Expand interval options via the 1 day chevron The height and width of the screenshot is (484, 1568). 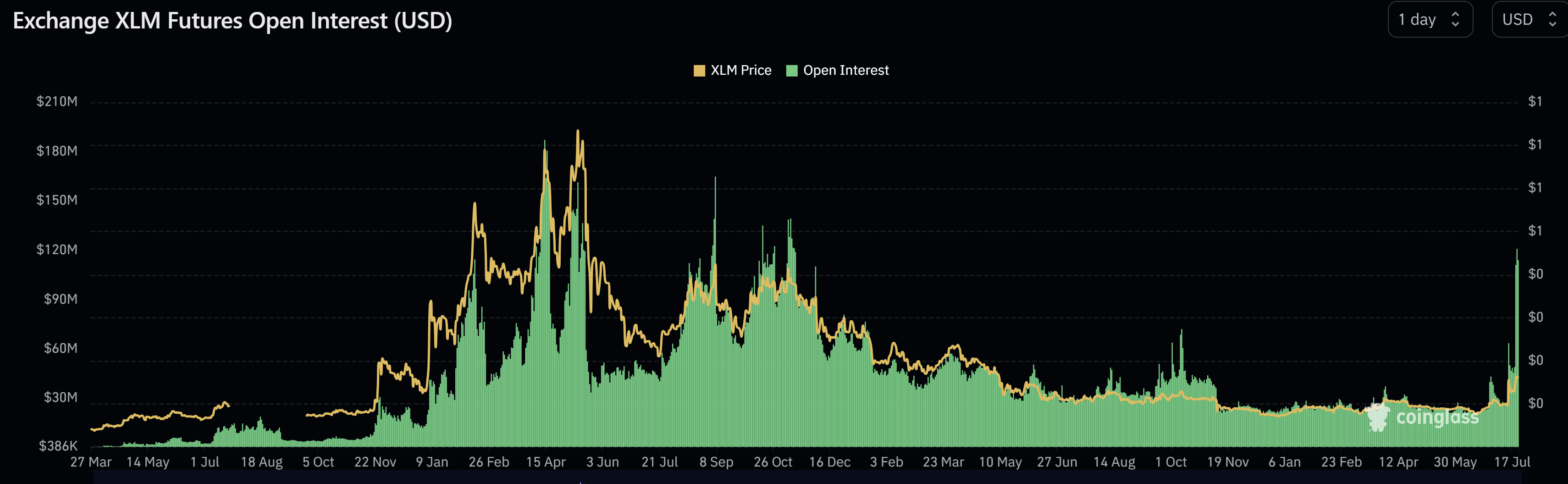point(1455,19)
